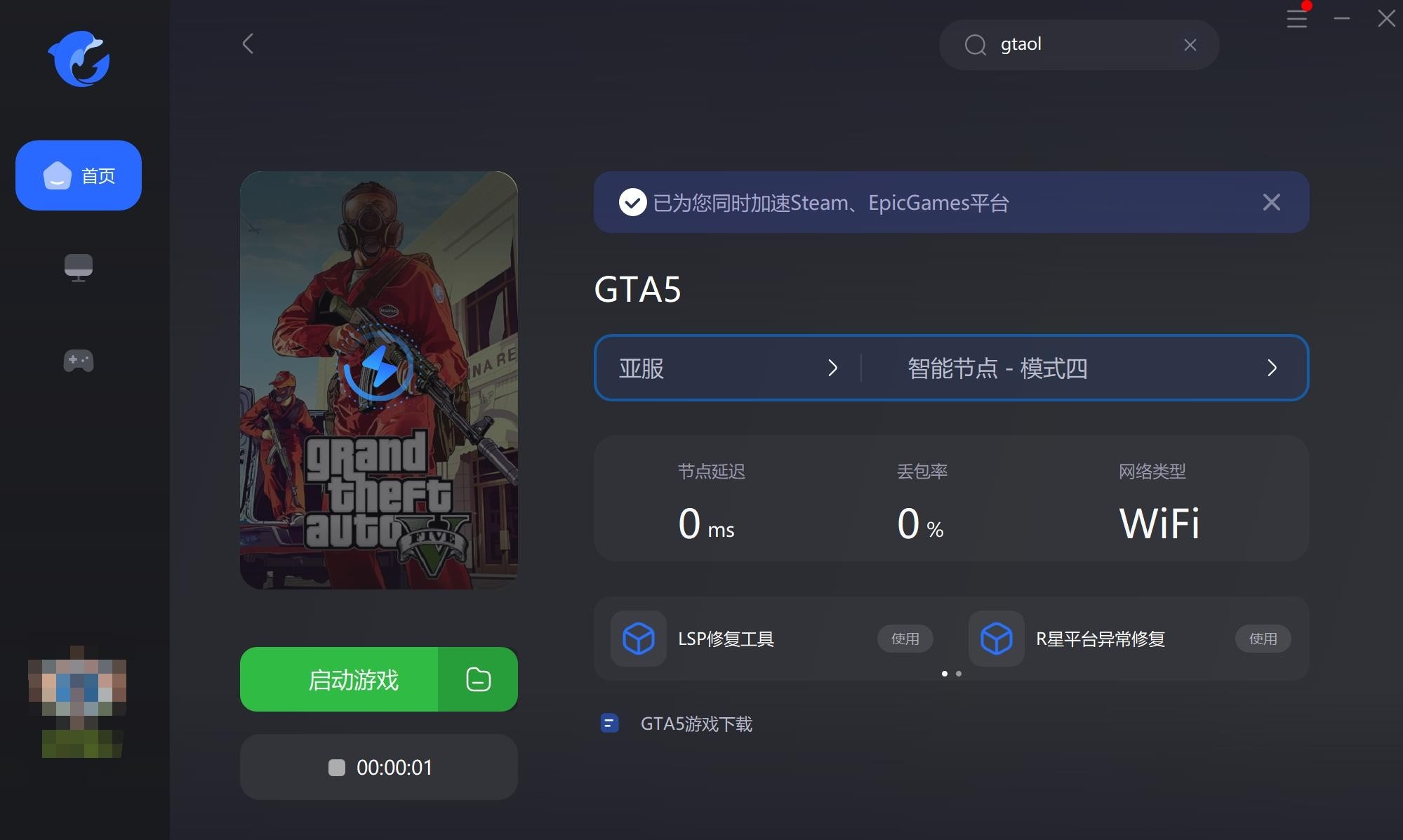The height and width of the screenshot is (840, 1403).
Task: Click the LSP修复工具 cube icon
Action: 638,639
